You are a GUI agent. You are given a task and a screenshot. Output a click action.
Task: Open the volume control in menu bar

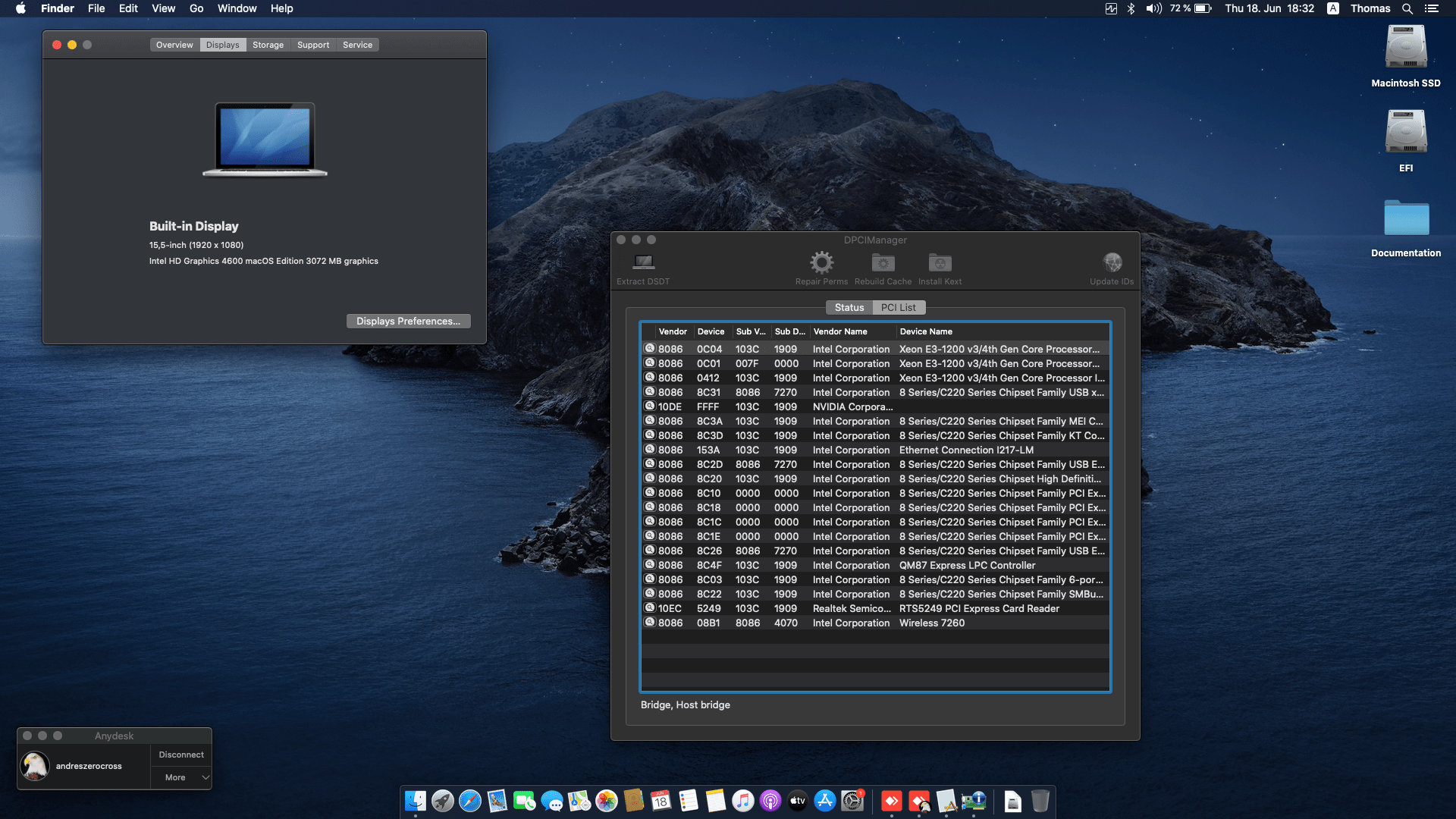pos(1153,8)
